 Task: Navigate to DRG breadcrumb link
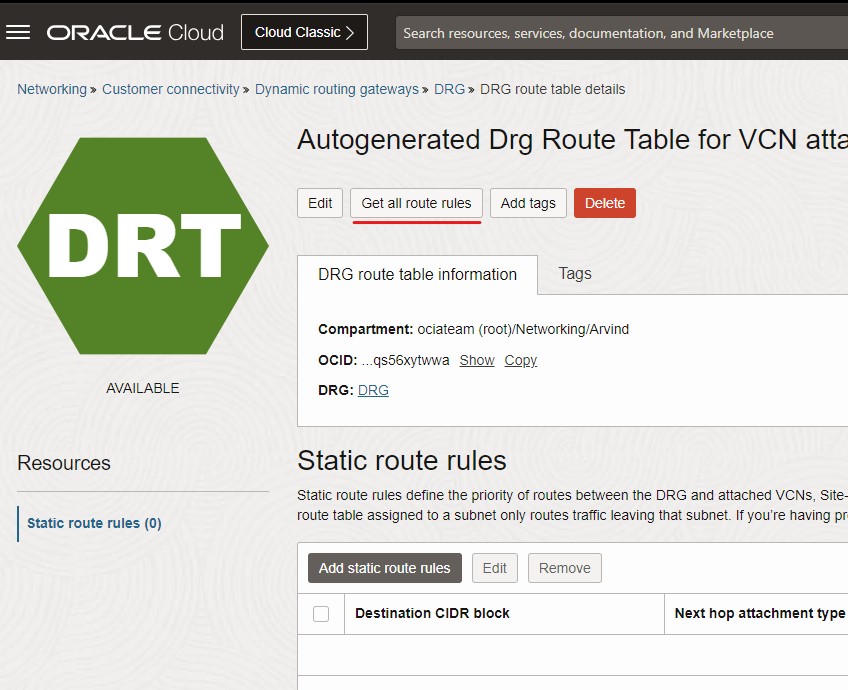pyautogui.click(x=449, y=89)
